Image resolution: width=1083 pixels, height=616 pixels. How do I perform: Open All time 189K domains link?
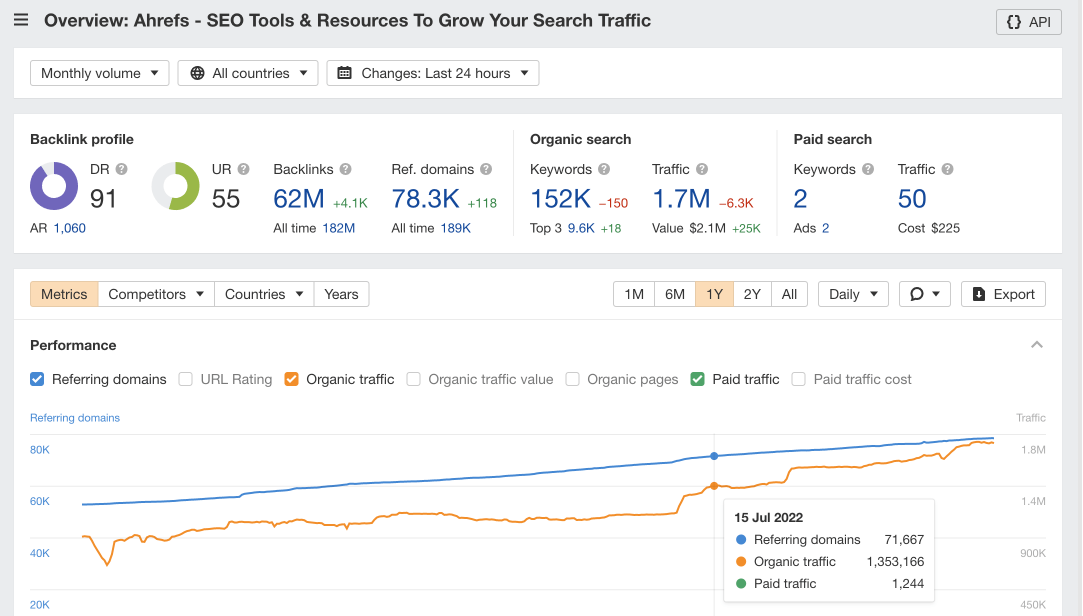[456, 228]
